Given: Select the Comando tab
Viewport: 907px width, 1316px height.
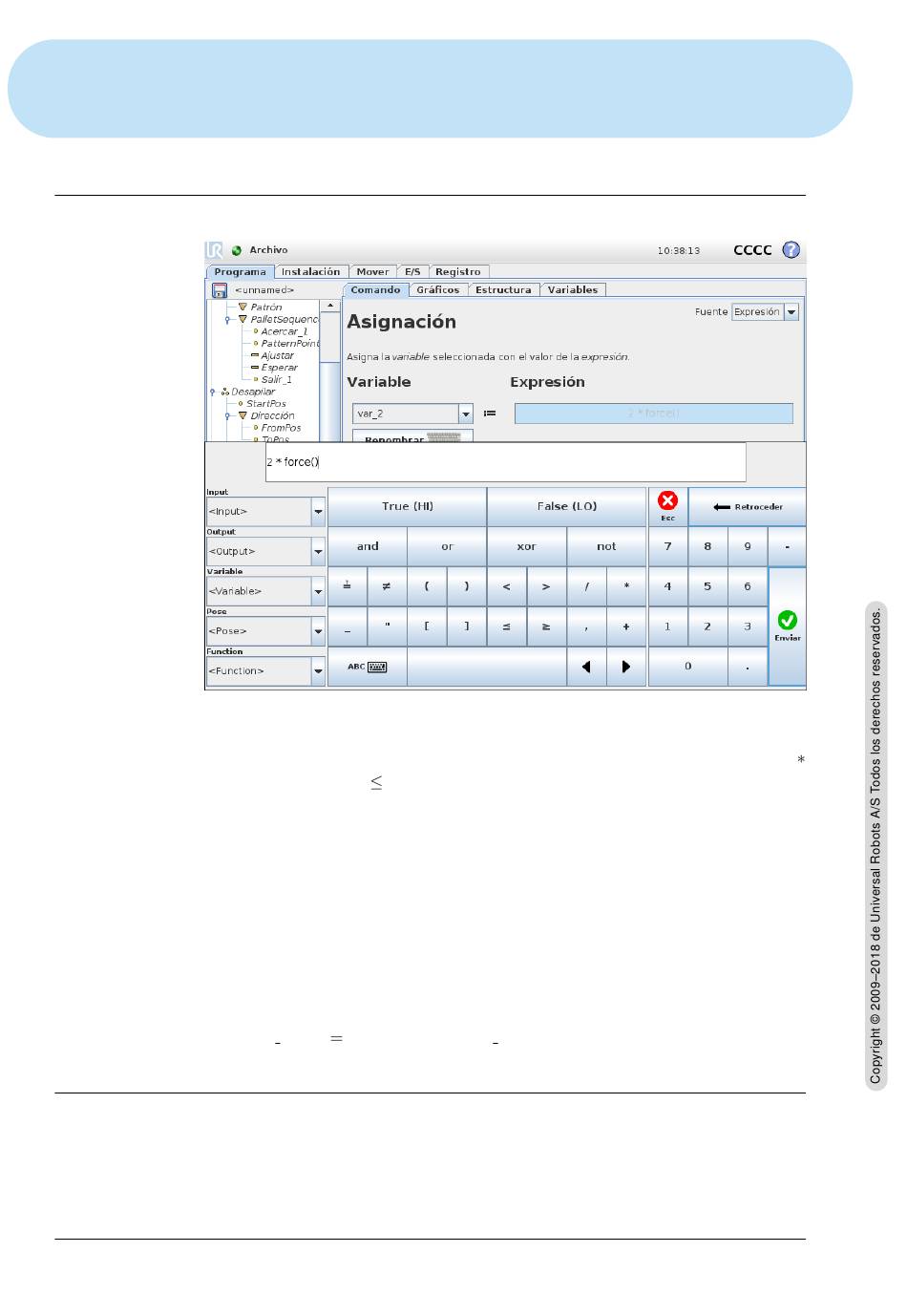Looking at the screenshot, I should (x=375, y=290).
